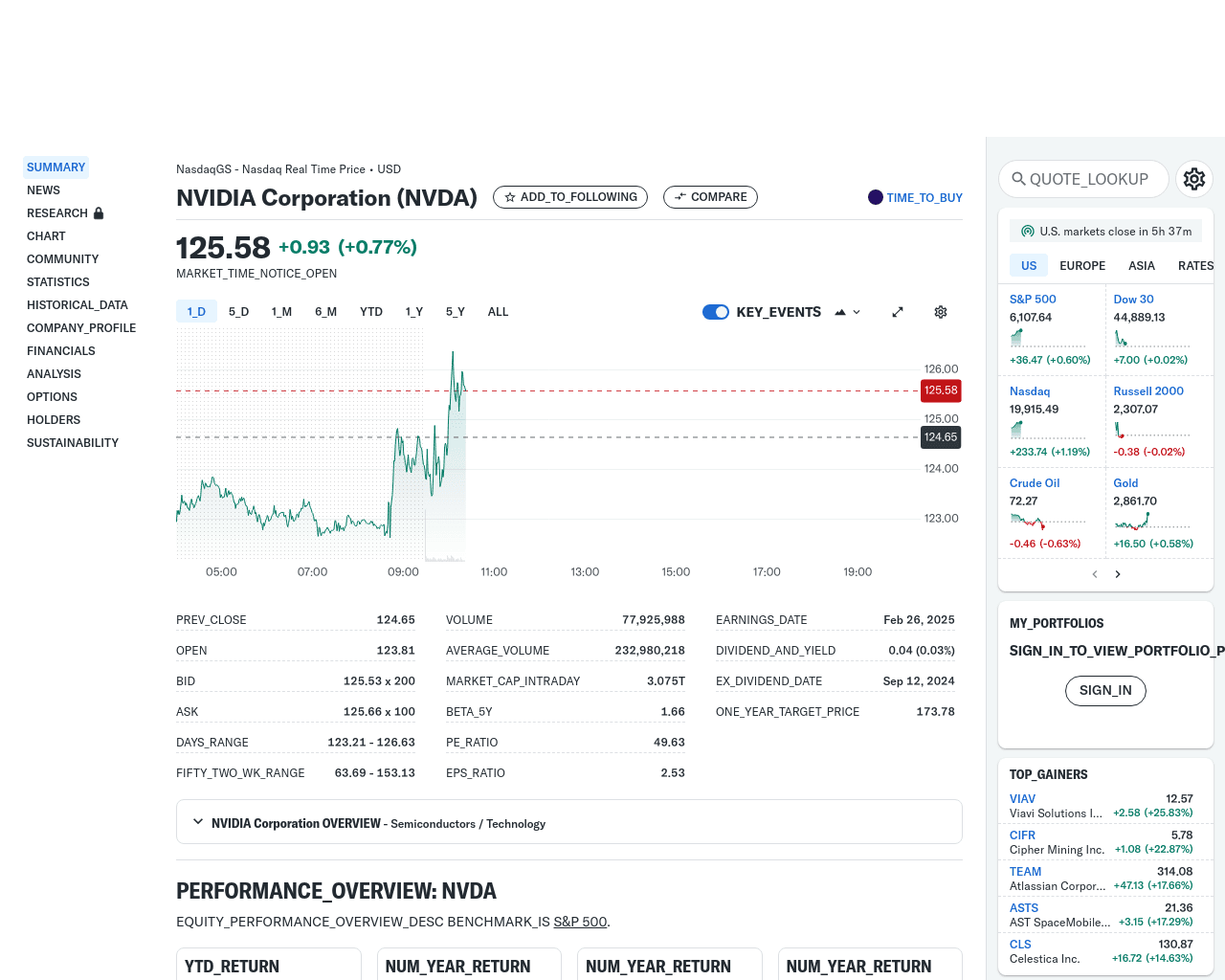1225x980 pixels.
Task: Open the ASTS top gainer link
Action: pos(1024,908)
